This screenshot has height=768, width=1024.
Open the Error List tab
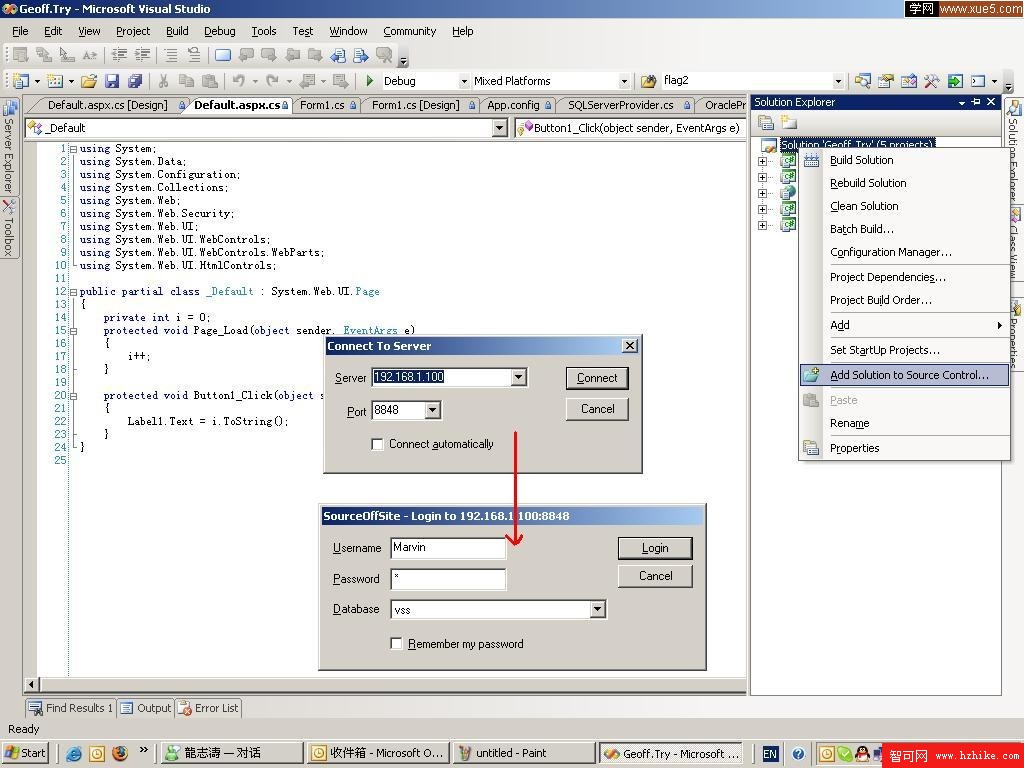[x=209, y=708]
